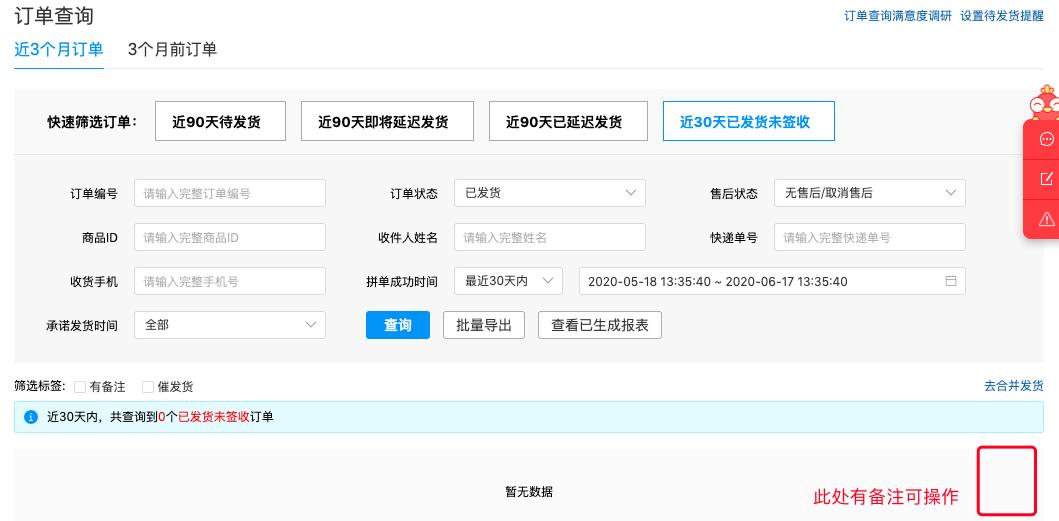Select quick filter 近30天已发货未签收
This screenshot has width=1059, height=521.
point(749,122)
